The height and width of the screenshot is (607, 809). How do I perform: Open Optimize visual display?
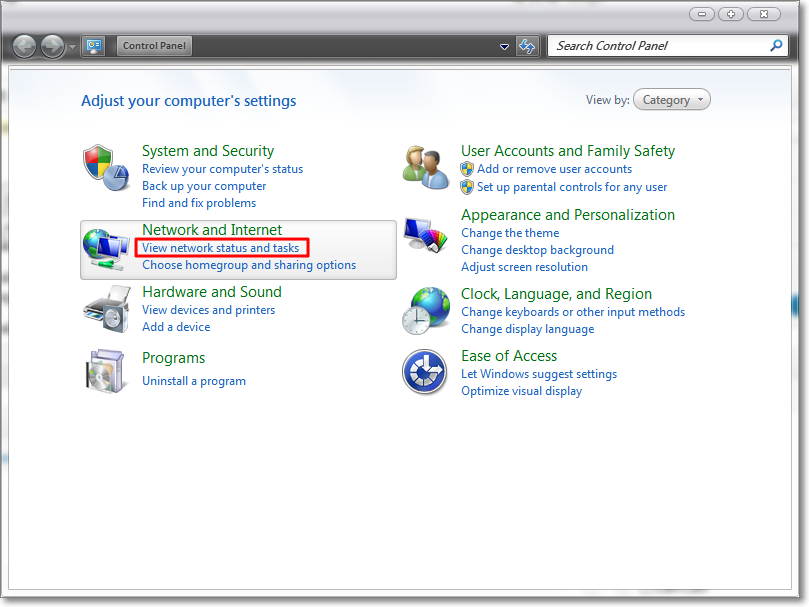(522, 391)
